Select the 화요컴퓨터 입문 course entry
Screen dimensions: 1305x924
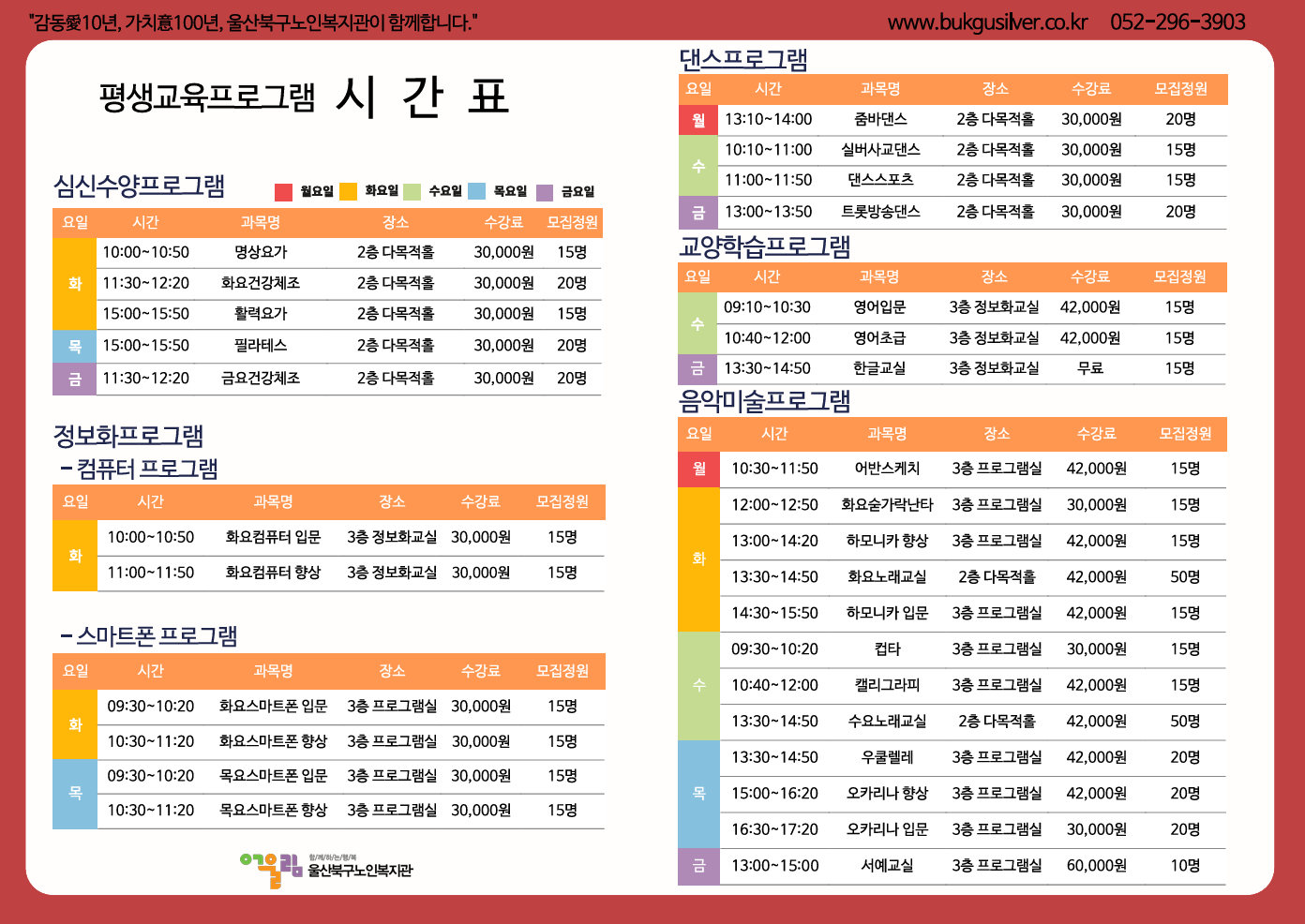pyautogui.click(x=351, y=537)
